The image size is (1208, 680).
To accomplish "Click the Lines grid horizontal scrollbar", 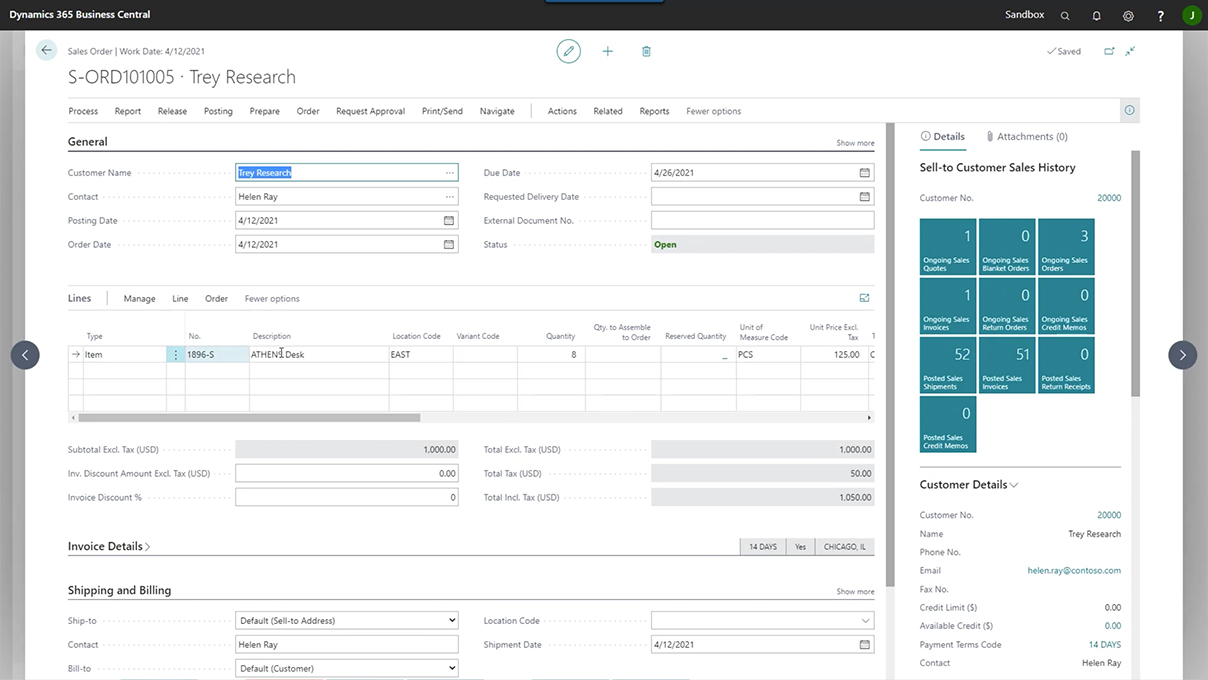I will pos(249,417).
